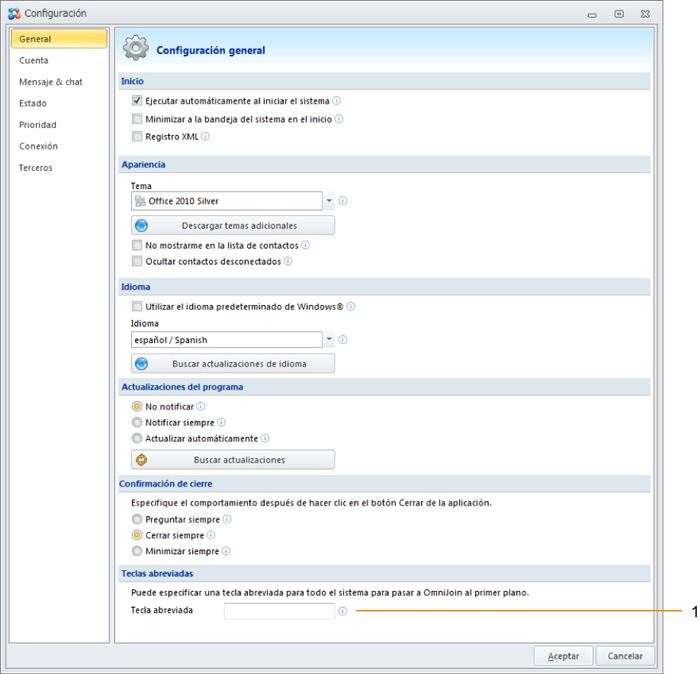The width and height of the screenshot is (700, 674).
Task: Click info icon next to Registro XML
Action: (x=205, y=137)
